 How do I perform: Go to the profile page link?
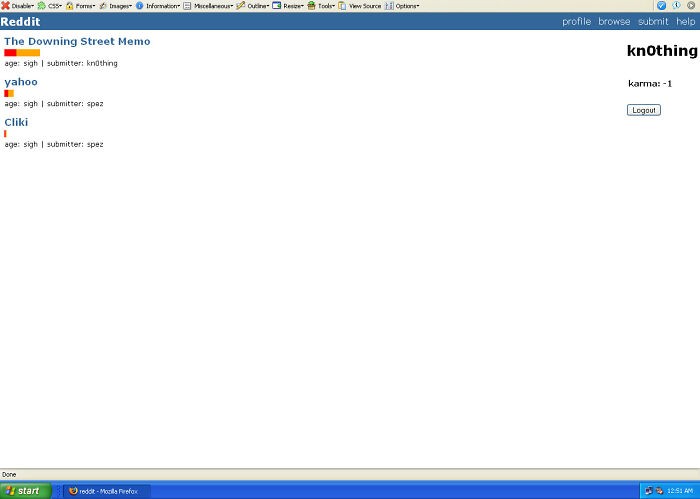coord(576,22)
